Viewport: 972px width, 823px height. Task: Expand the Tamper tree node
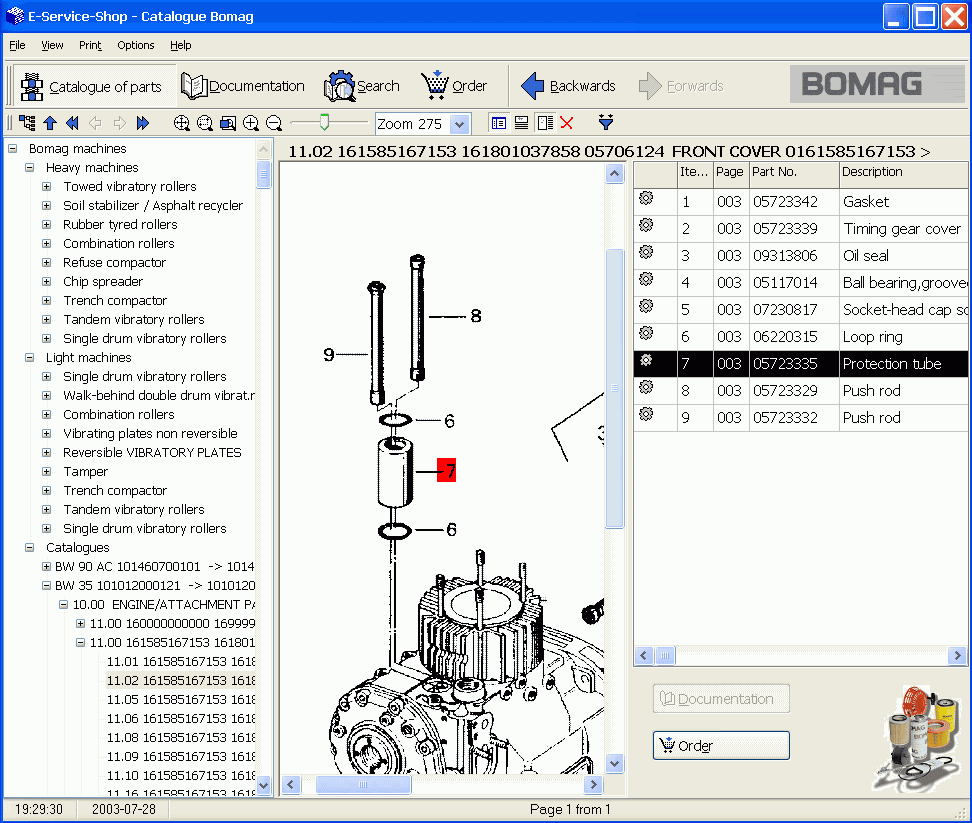(x=46, y=472)
